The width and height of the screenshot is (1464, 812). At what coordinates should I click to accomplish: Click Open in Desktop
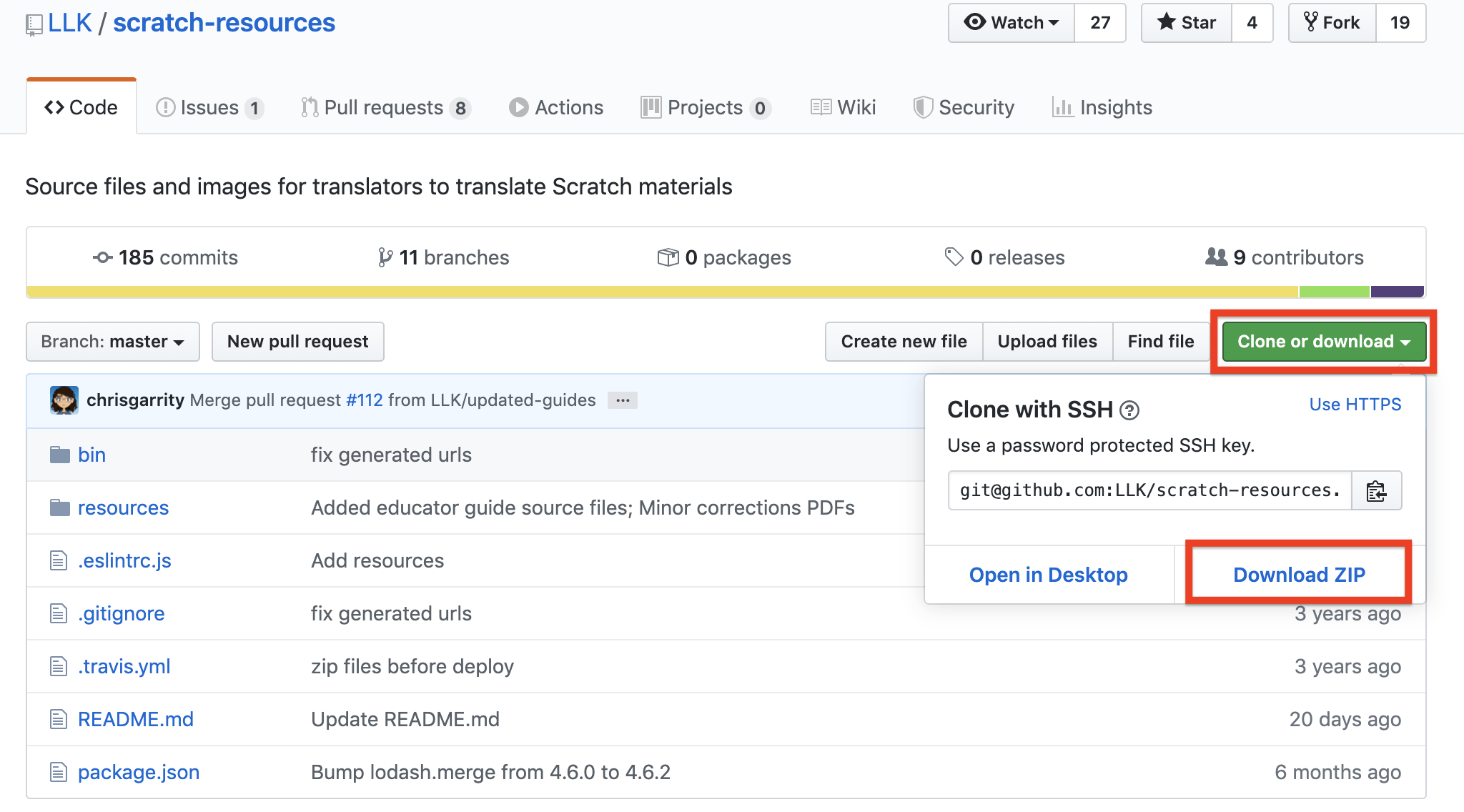1049,575
